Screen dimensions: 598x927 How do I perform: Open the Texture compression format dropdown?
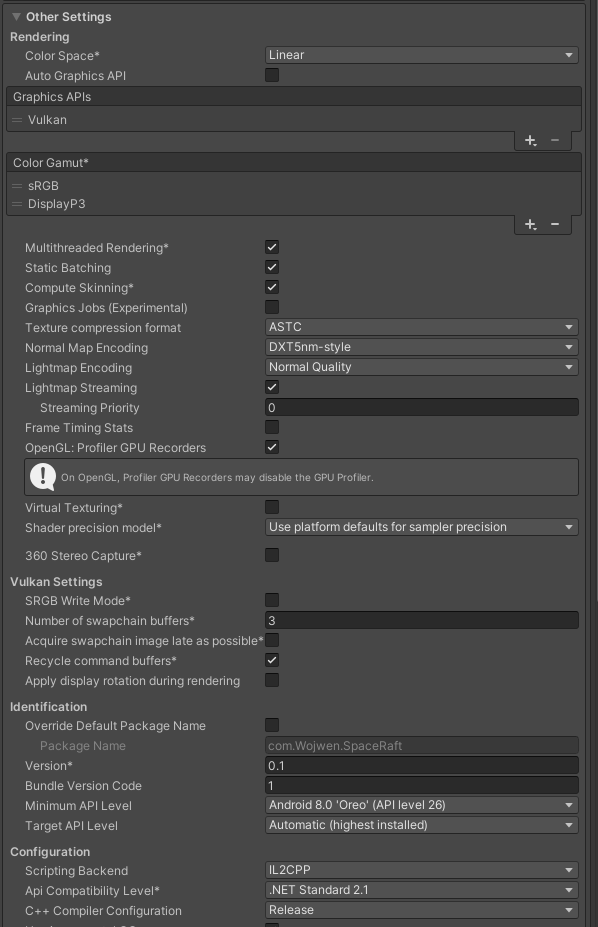420,327
